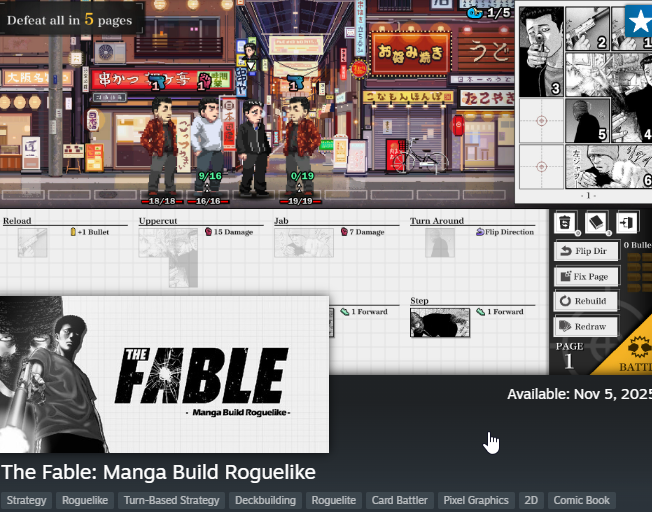Click the pink fist intent icon above white-shirt enemy
The height and width of the screenshot is (512, 652).
(x=204, y=81)
